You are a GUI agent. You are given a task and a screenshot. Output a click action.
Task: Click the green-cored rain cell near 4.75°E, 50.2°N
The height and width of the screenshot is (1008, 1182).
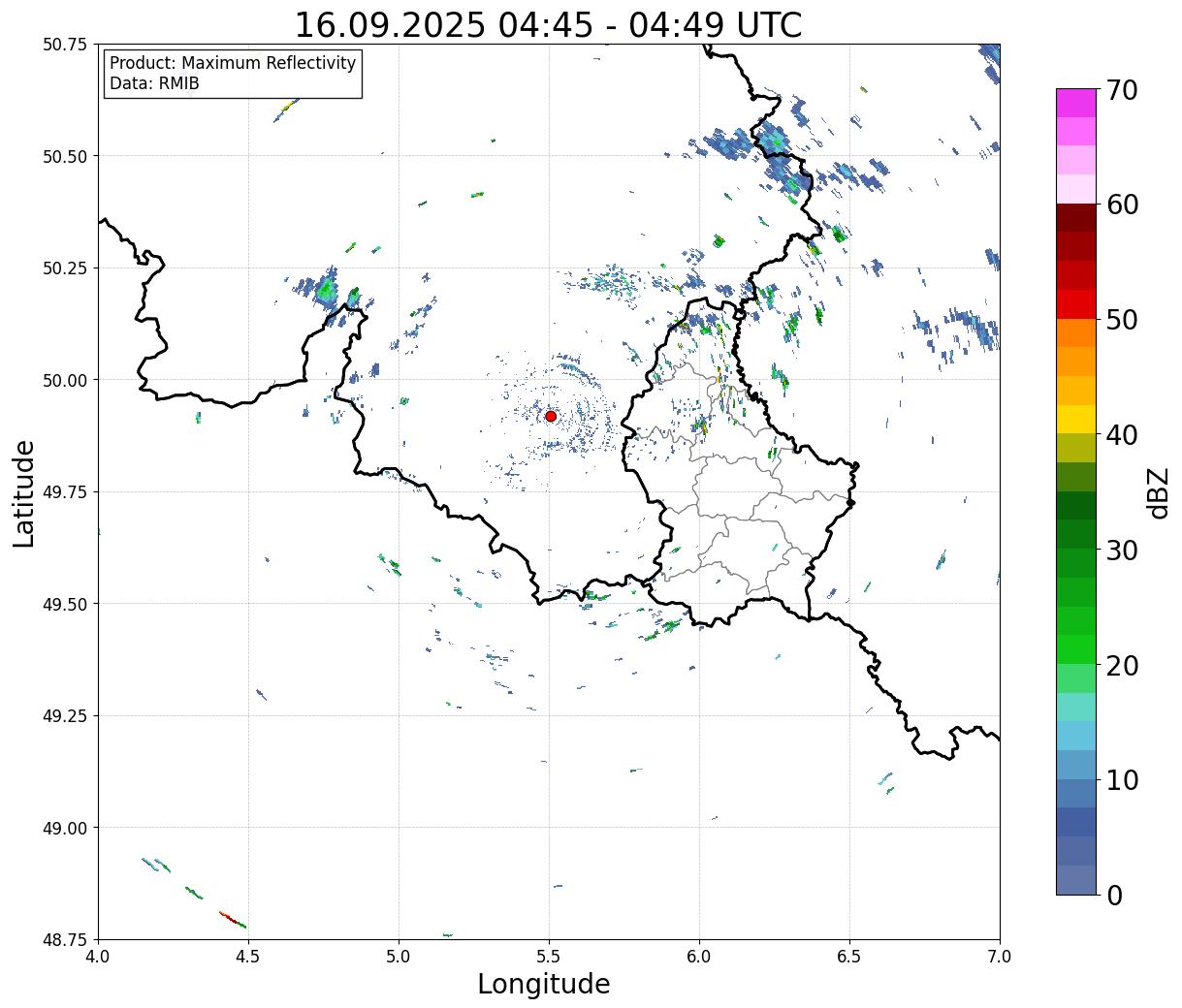click(x=325, y=289)
